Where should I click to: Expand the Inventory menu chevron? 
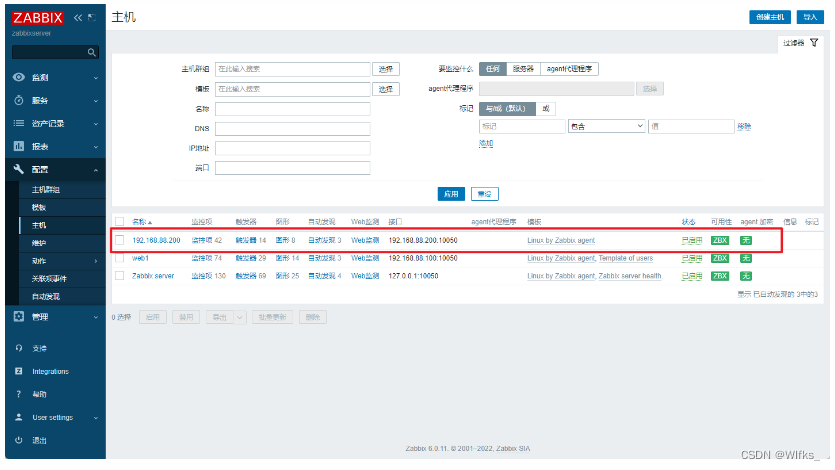(96, 123)
